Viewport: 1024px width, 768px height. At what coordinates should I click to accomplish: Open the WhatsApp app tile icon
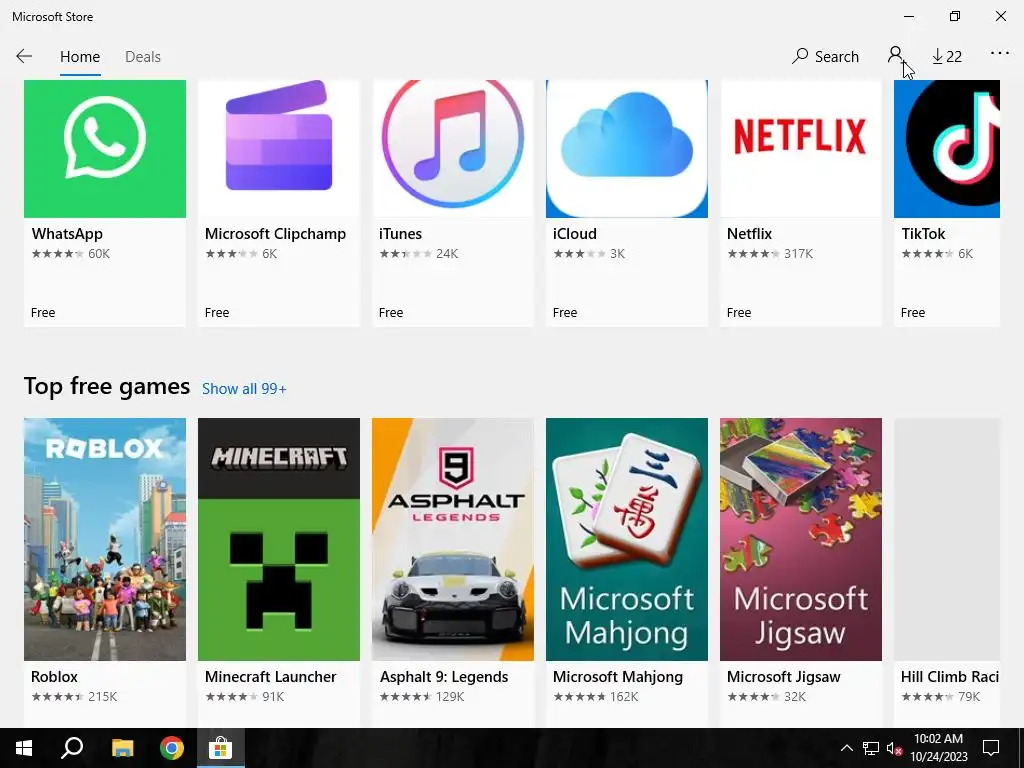(x=105, y=149)
